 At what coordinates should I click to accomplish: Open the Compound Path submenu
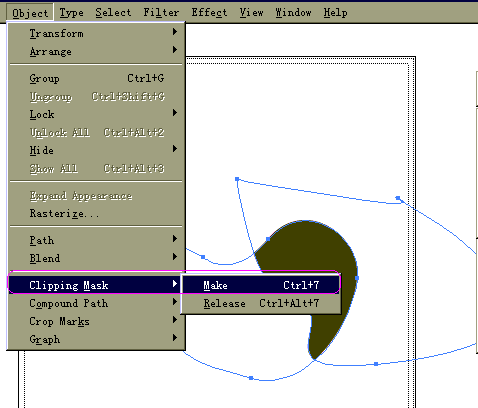click(96, 303)
